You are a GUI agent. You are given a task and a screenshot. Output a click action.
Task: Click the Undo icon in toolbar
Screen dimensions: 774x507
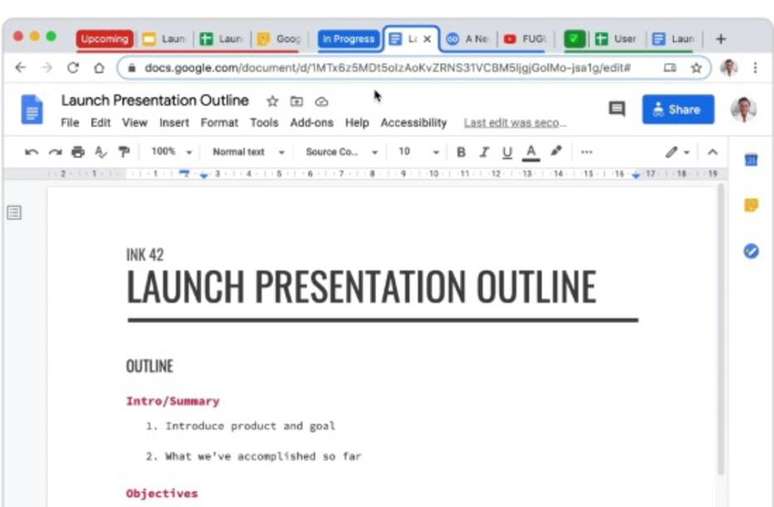tap(31, 152)
